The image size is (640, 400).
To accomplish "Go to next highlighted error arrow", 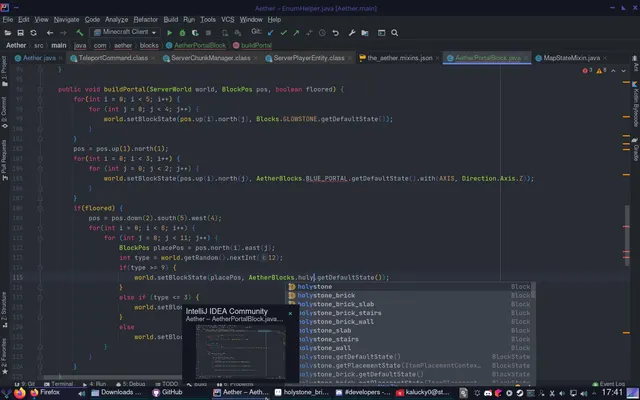I will [624, 71].
